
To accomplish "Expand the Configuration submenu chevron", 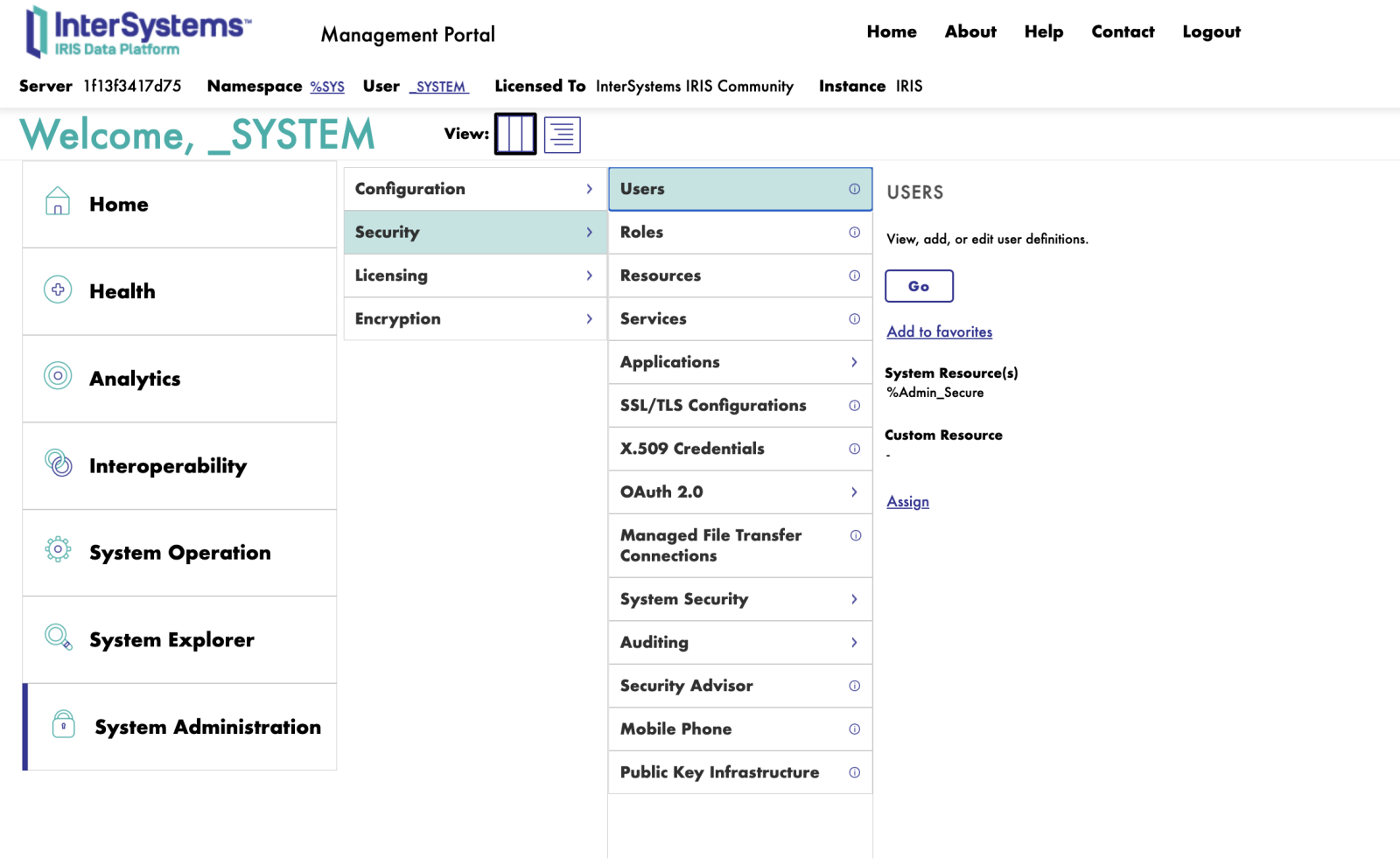I will click(589, 189).
